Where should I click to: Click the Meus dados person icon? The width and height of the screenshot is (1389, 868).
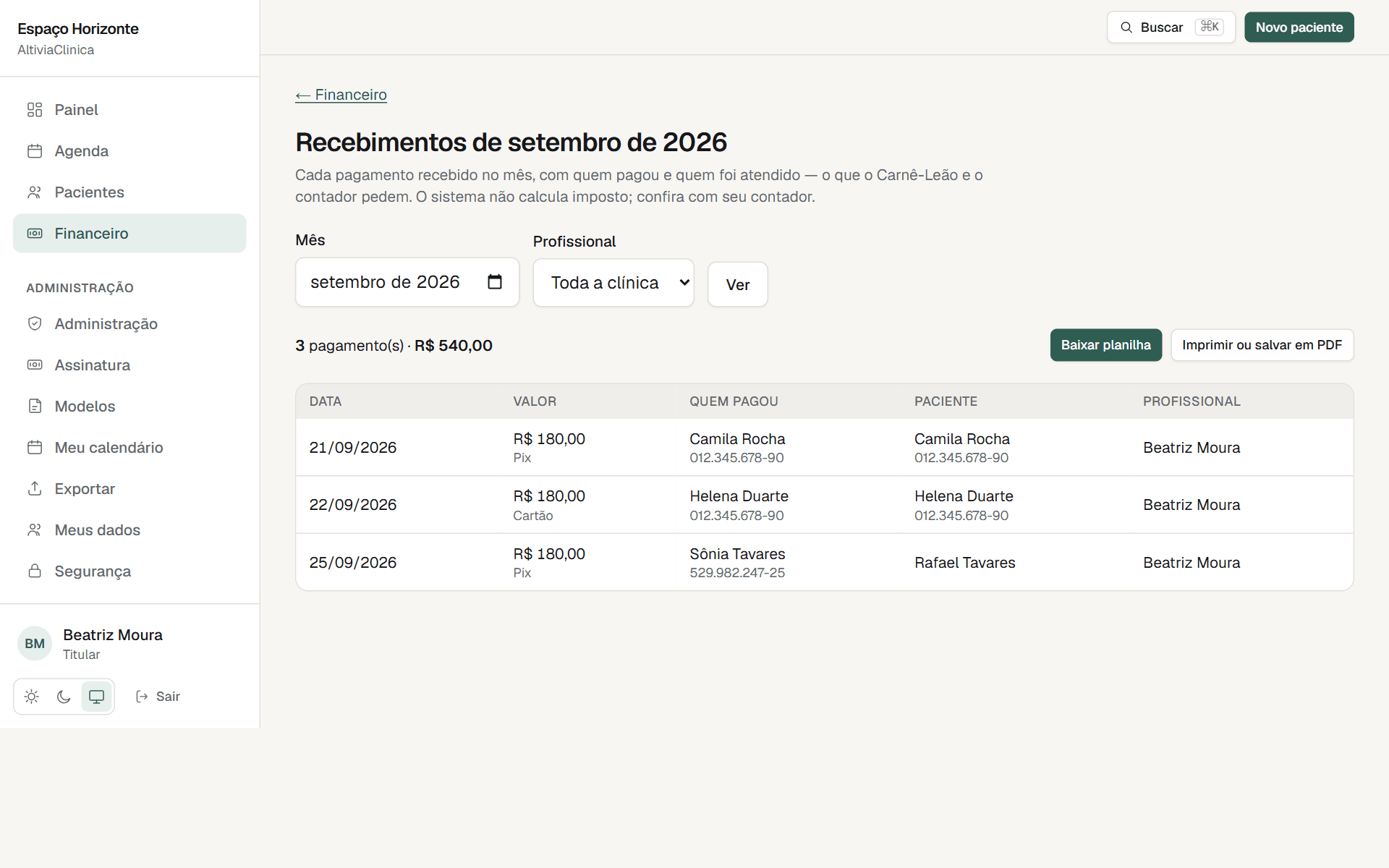(35, 530)
